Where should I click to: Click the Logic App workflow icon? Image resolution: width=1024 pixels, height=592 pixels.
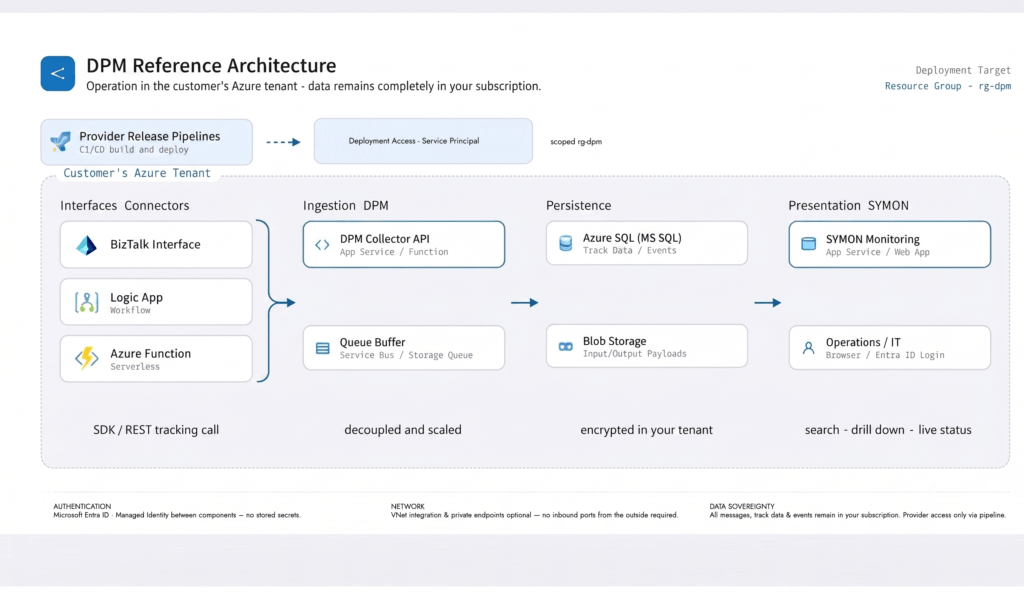[86, 302]
